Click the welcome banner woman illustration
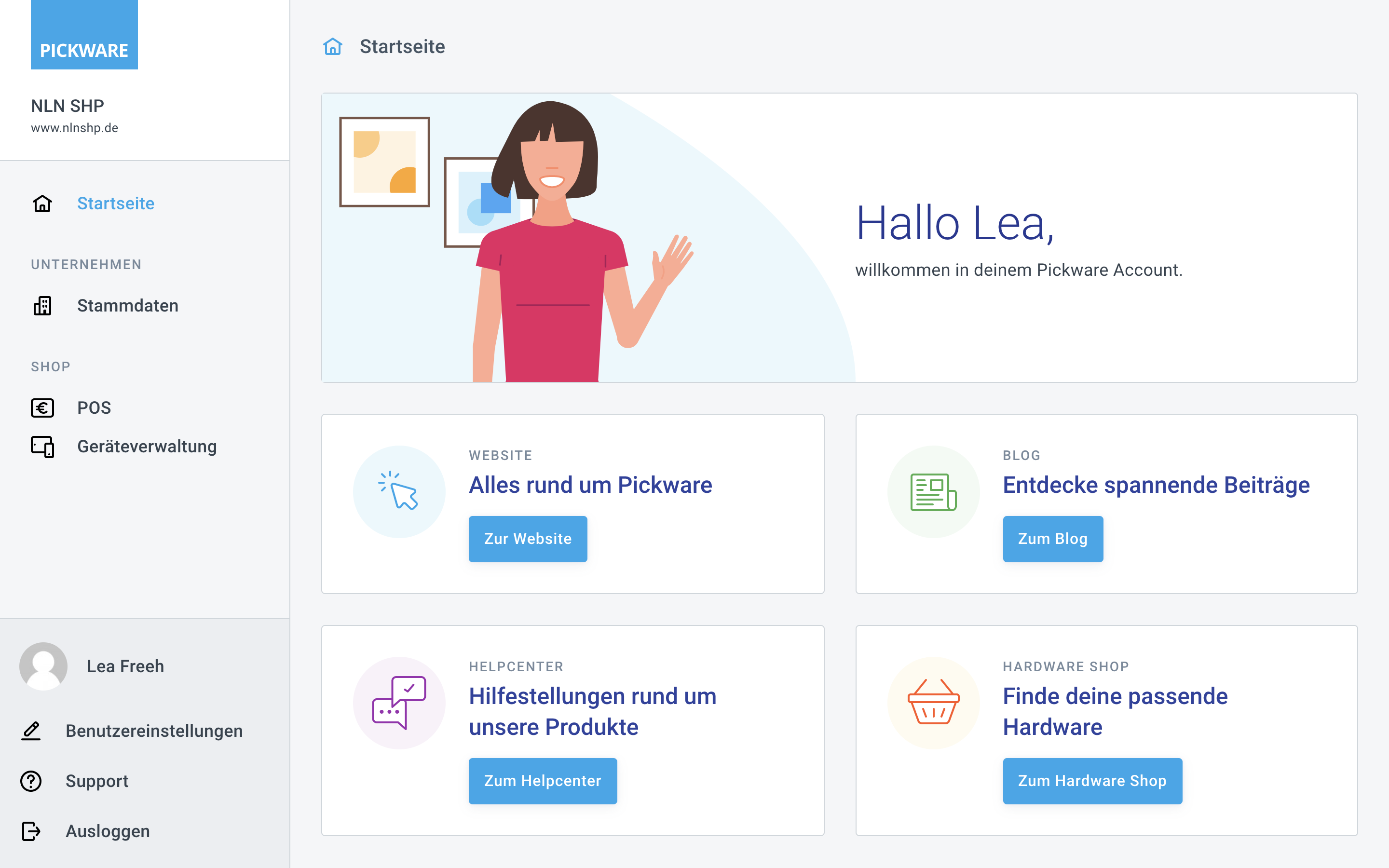This screenshot has height=868, width=1389. coord(583,241)
